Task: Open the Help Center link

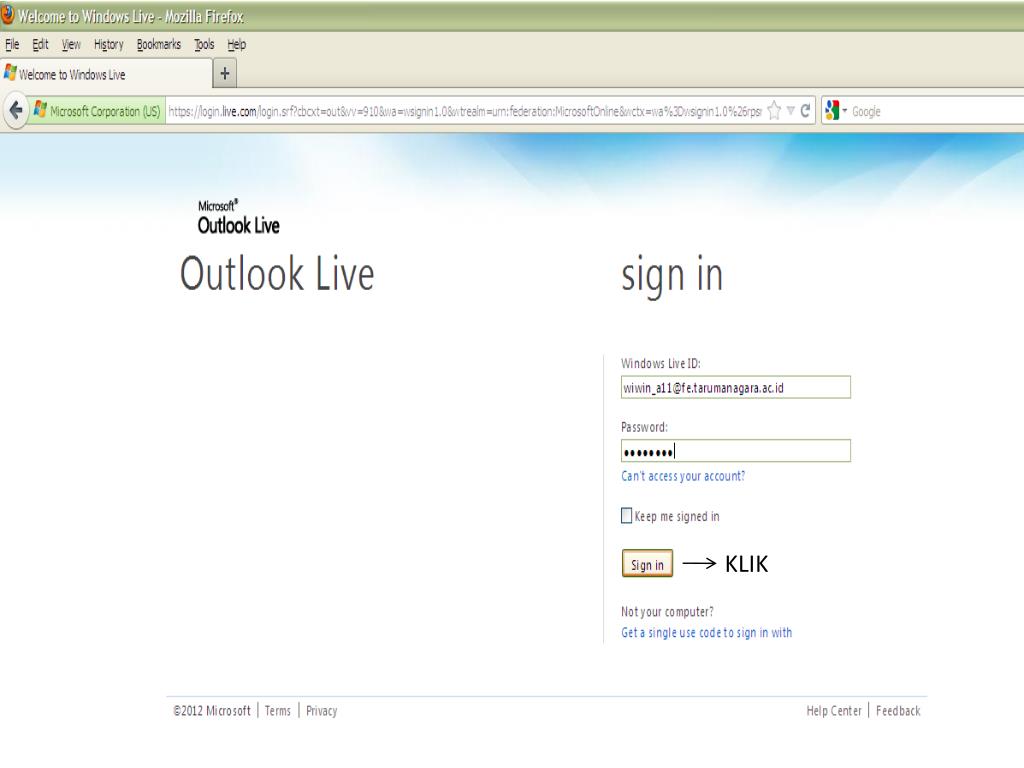Action: pos(834,711)
